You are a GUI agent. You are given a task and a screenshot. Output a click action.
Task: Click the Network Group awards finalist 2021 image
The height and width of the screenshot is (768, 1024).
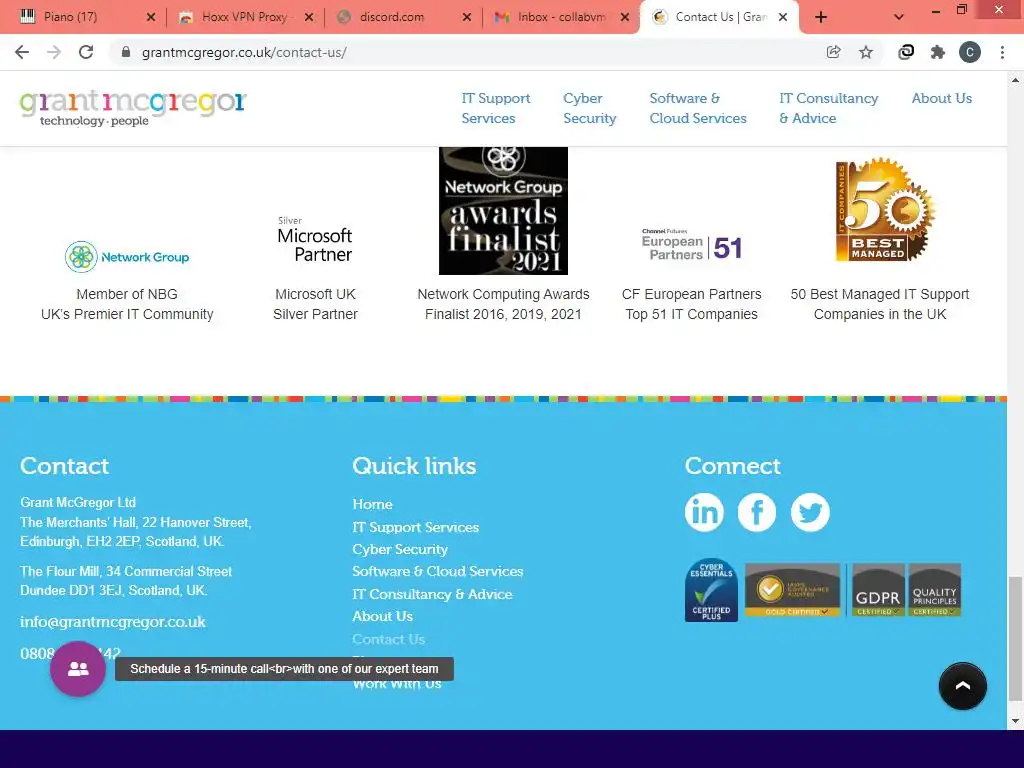point(503,211)
